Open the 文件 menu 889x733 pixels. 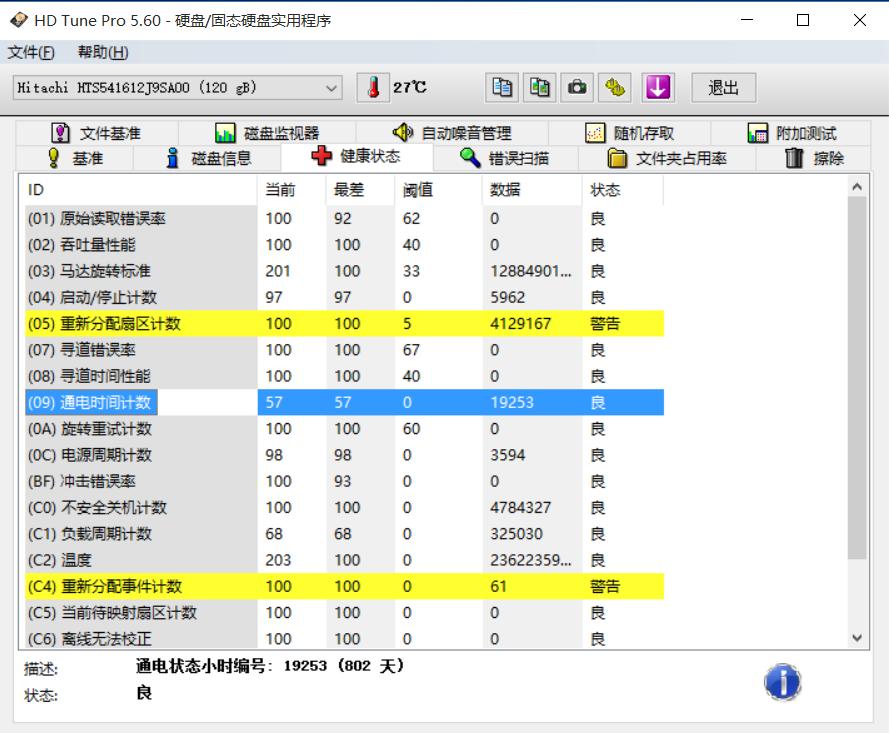click(x=29, y=53)
